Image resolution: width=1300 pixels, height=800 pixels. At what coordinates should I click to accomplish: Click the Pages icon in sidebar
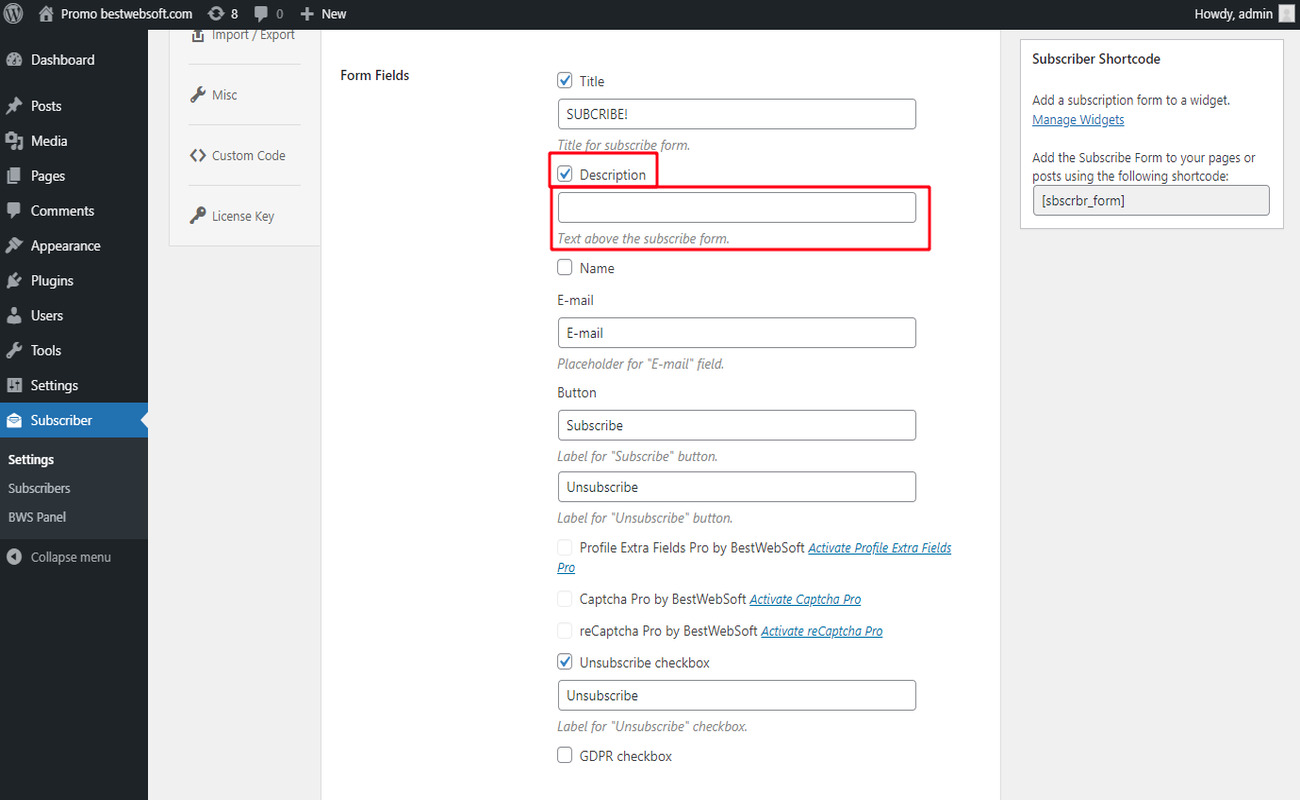14,176
